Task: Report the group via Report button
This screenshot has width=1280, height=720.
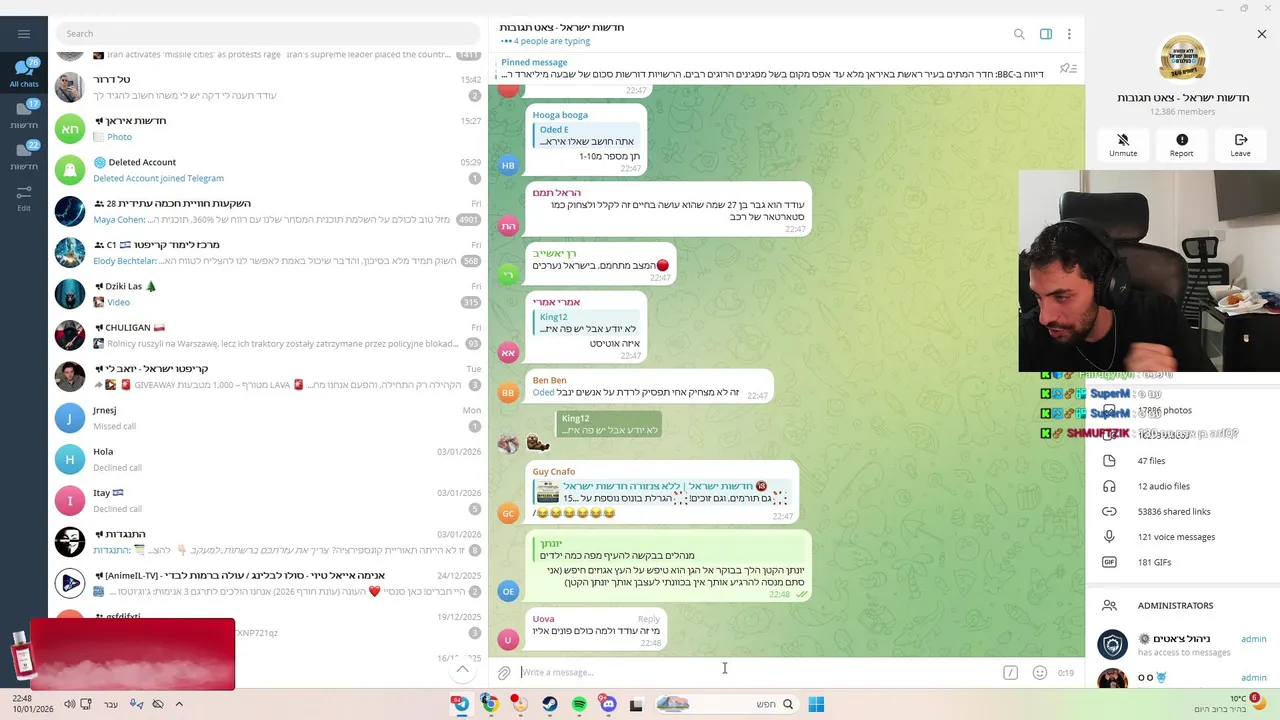Action: [x=1182, y=145]
